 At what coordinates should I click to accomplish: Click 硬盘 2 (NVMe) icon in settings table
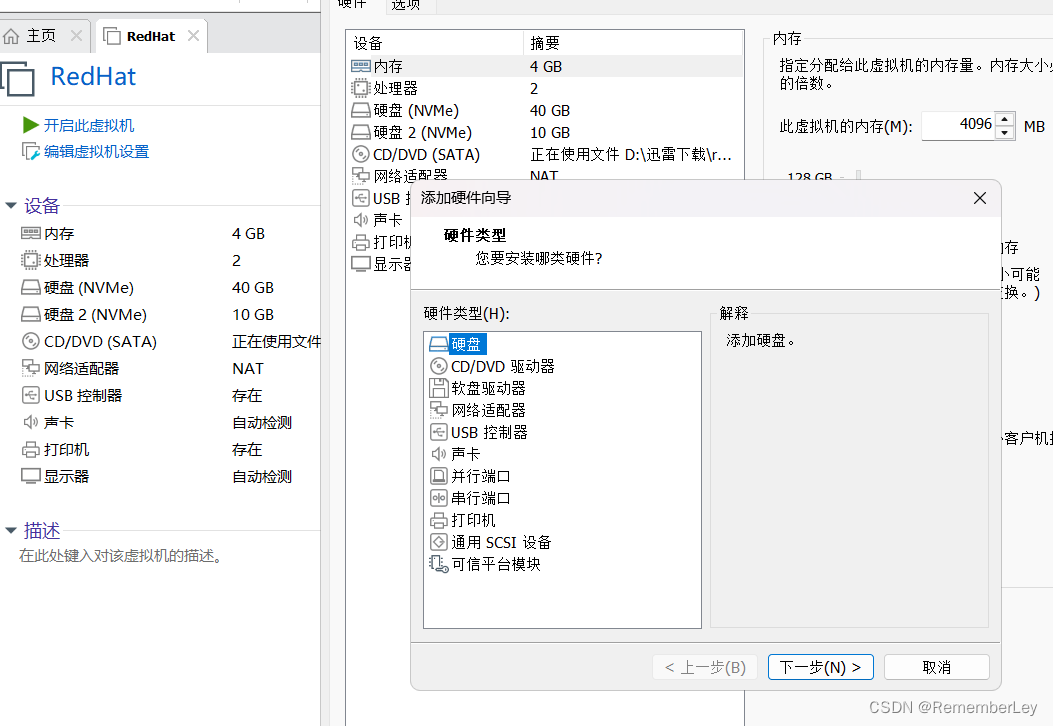click(361, 132)
